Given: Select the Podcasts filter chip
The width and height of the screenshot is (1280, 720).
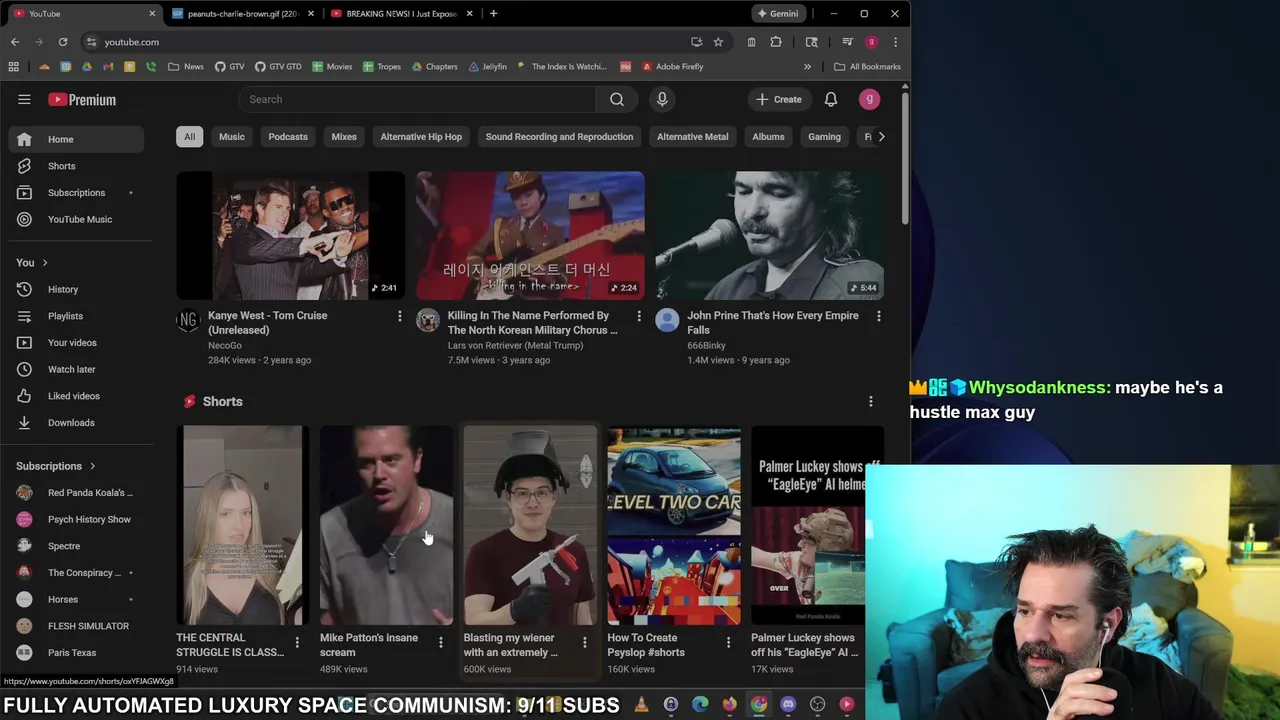Looking at the screenshot, I should pyautogui.click(x=288, y=136).
